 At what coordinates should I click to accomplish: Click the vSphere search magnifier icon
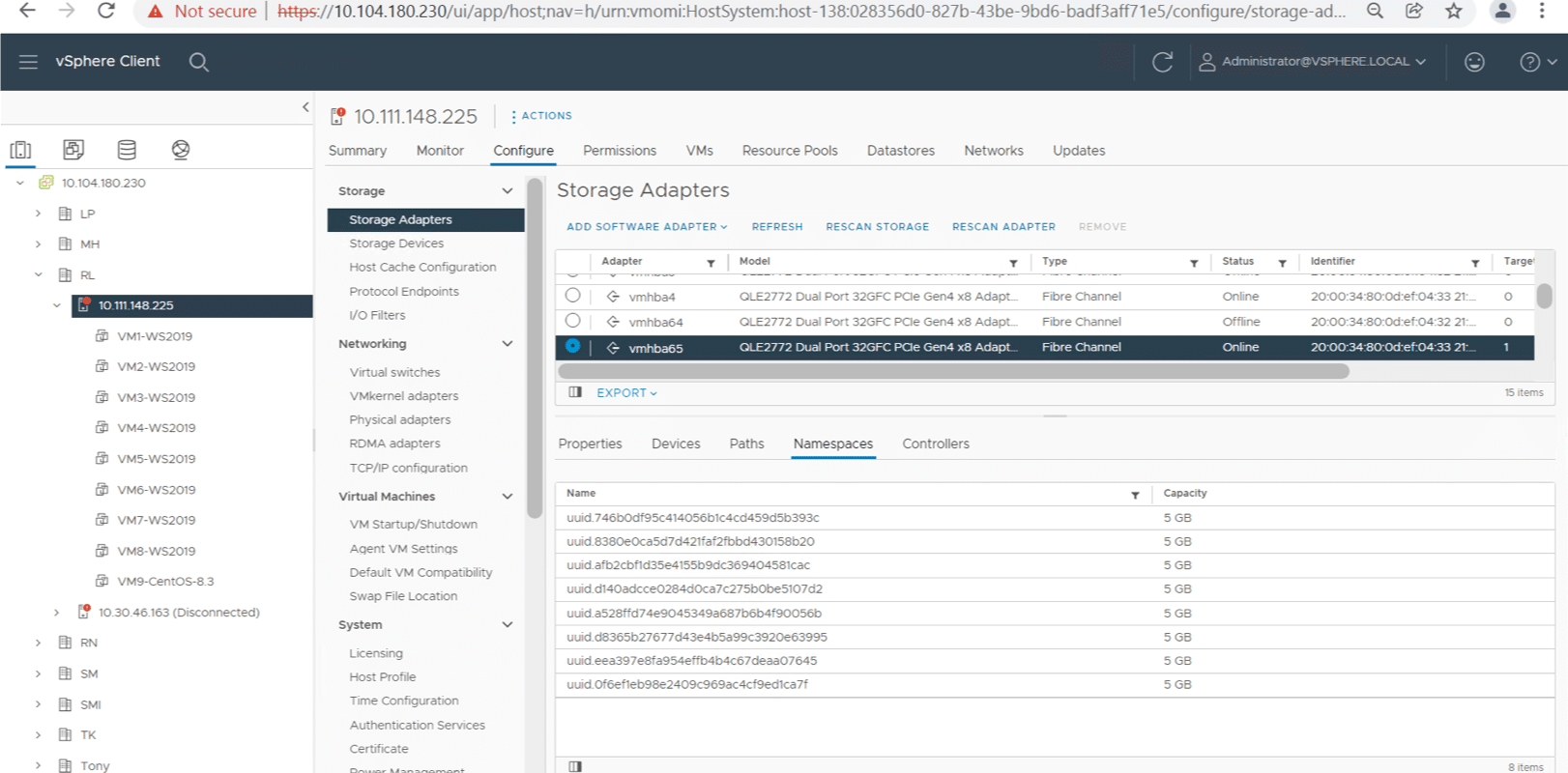point(199,62)
